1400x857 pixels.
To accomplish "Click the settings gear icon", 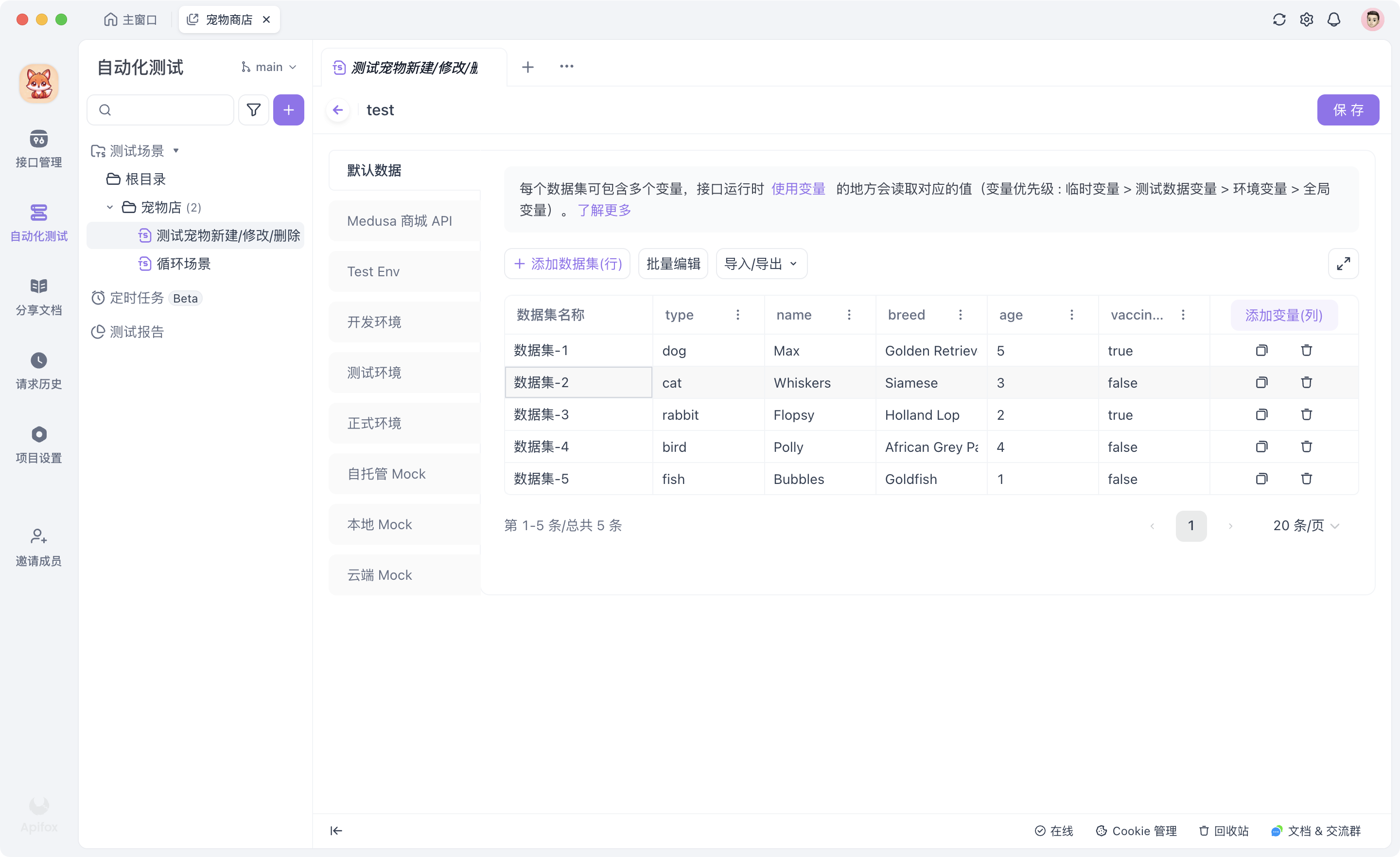I will 1306,19.
